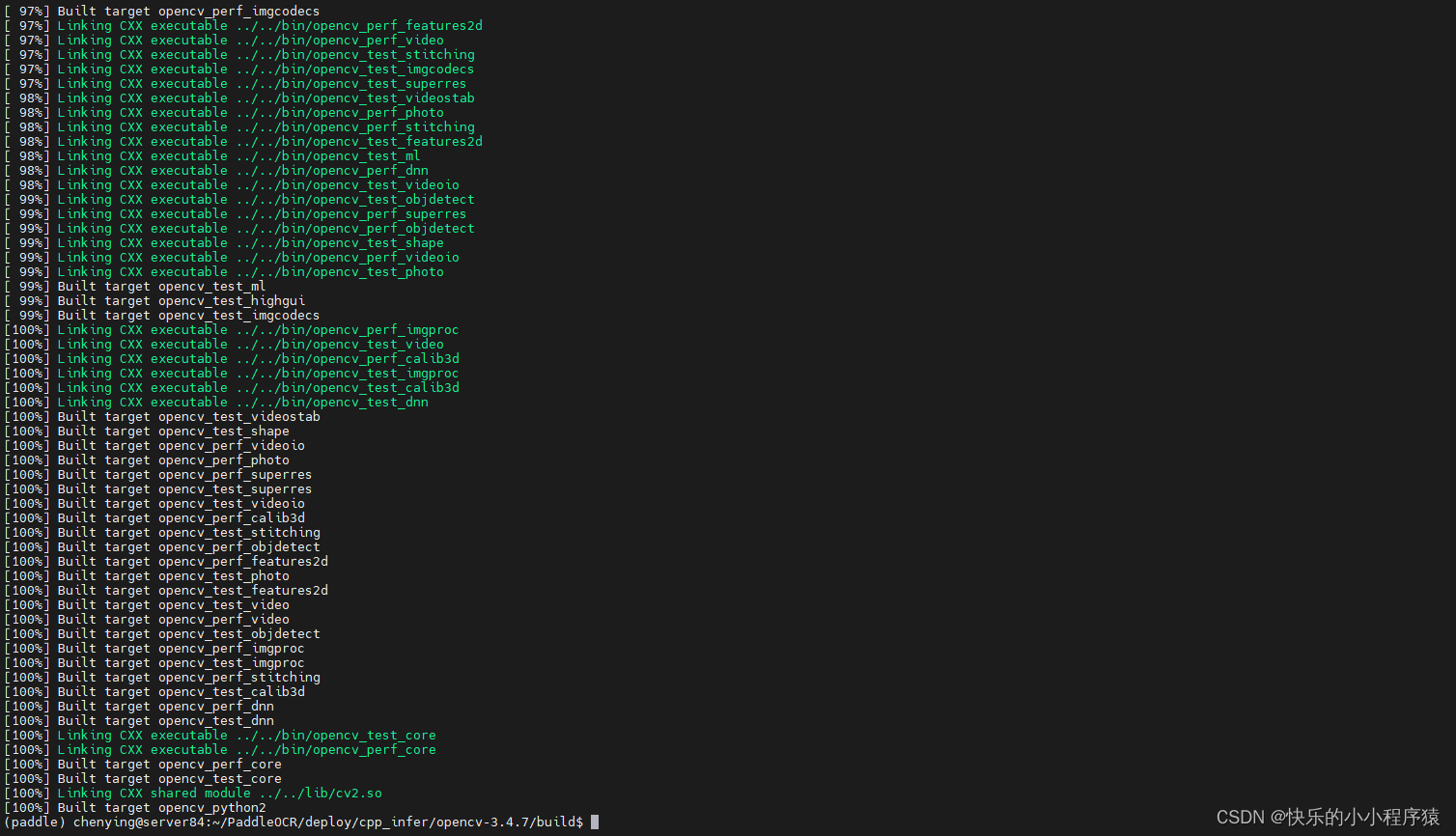Click the 'Linking CXX shared module cv2.so' line
The width and height of the screenshot is (1456, 836).
tap(193, 794)
